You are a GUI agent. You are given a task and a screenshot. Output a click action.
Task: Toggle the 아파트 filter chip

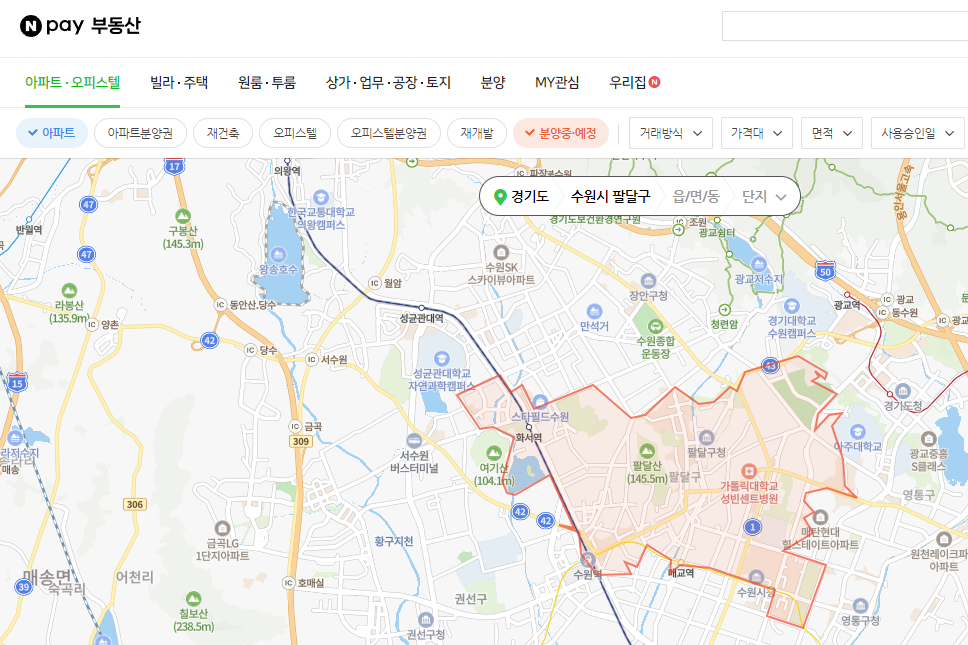(x=52, y=133)
